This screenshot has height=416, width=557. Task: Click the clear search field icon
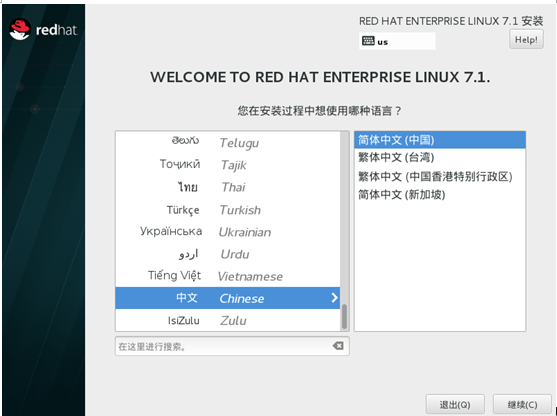click(338, 346)
